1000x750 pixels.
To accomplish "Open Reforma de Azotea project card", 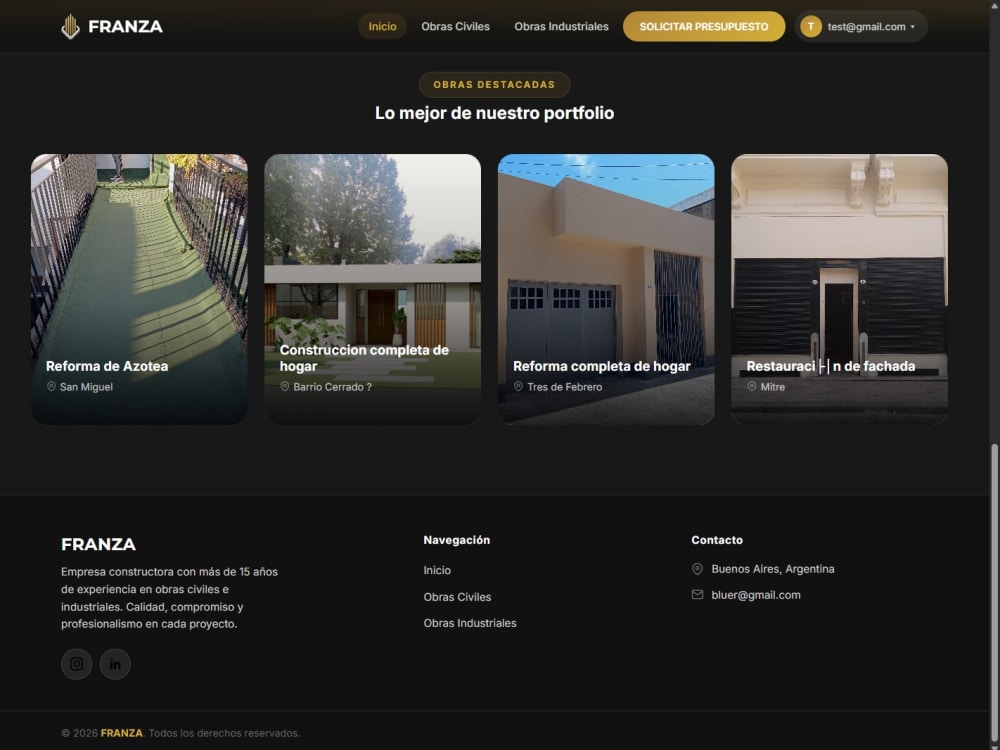I will click(x=139, y=289).
